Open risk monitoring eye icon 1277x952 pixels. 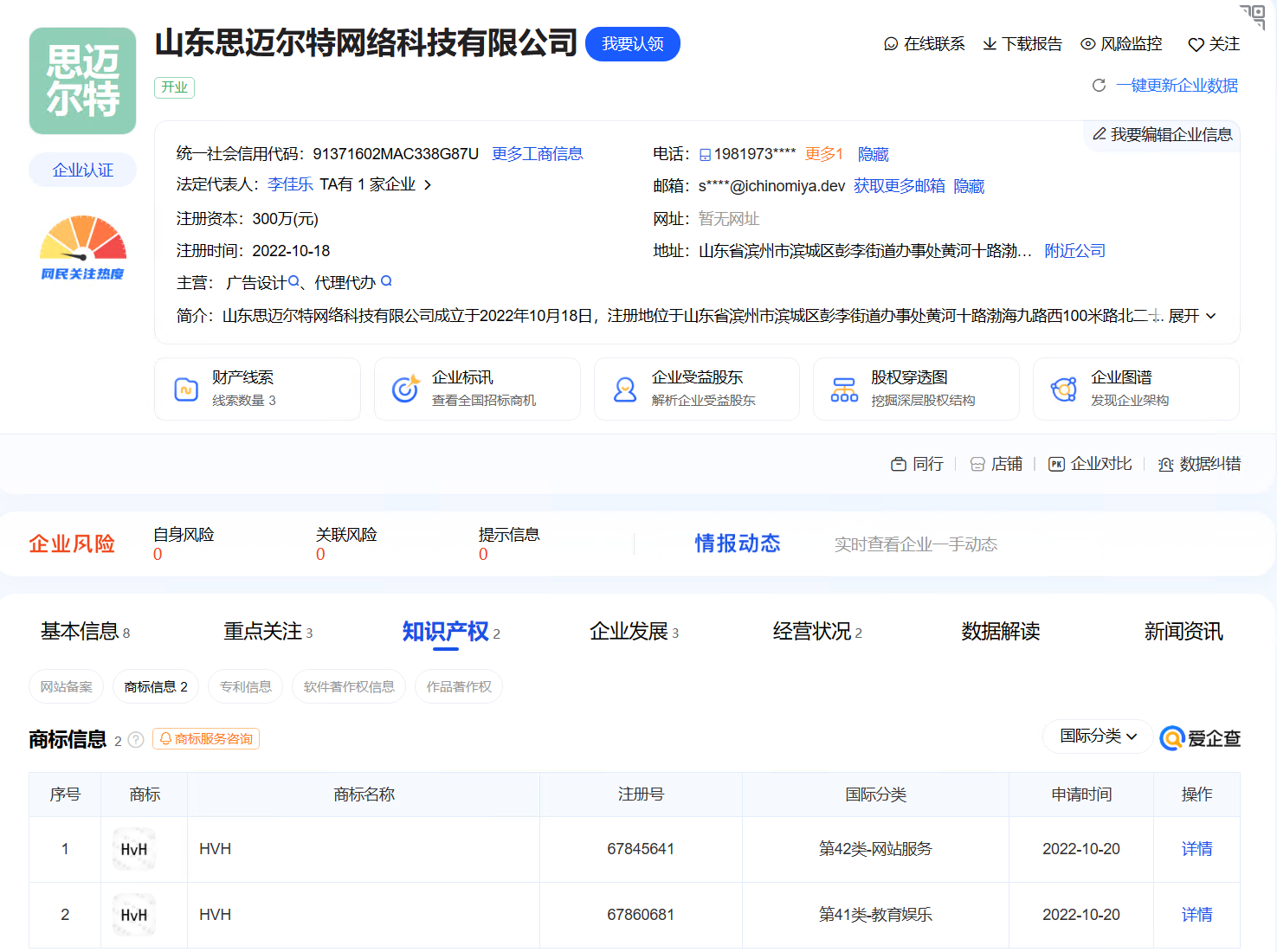1088,44
